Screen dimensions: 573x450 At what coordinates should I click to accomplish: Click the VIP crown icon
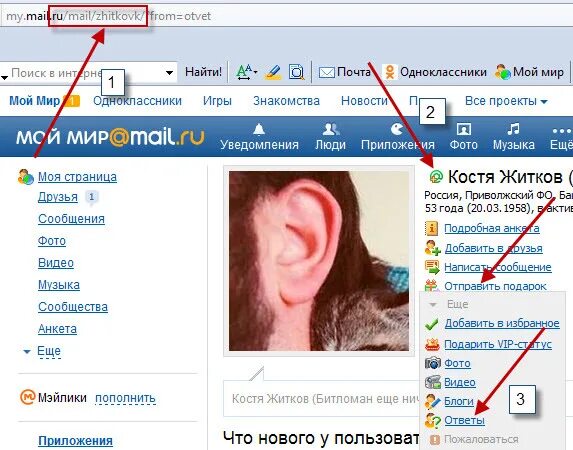432,344
